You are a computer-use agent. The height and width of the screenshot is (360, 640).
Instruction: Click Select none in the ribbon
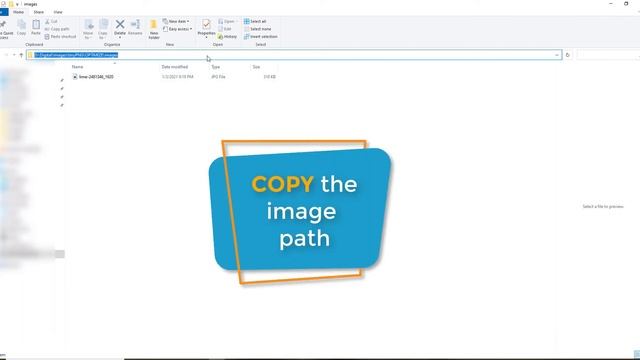click(x=258, y=29)
